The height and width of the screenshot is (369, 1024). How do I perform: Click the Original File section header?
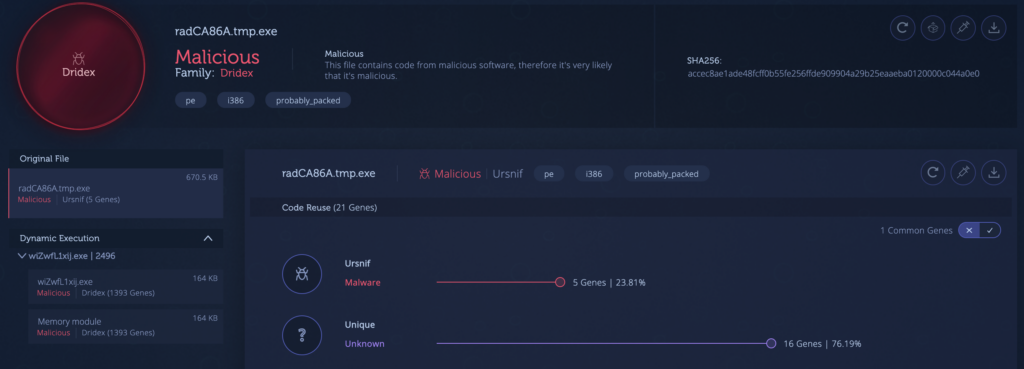point(116,159)
